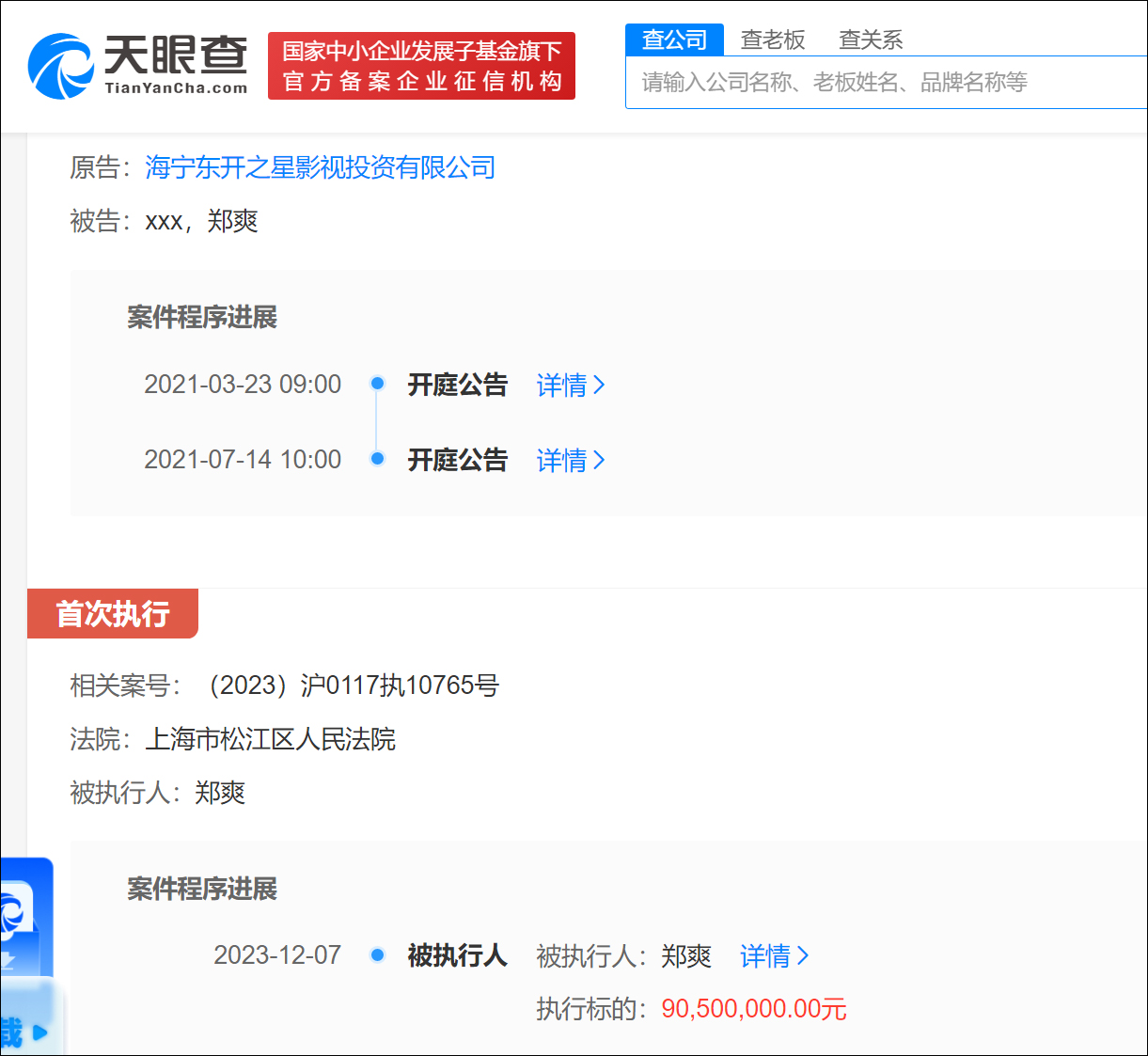Click case number (2023)沪0117执10765号

point(353,686)
